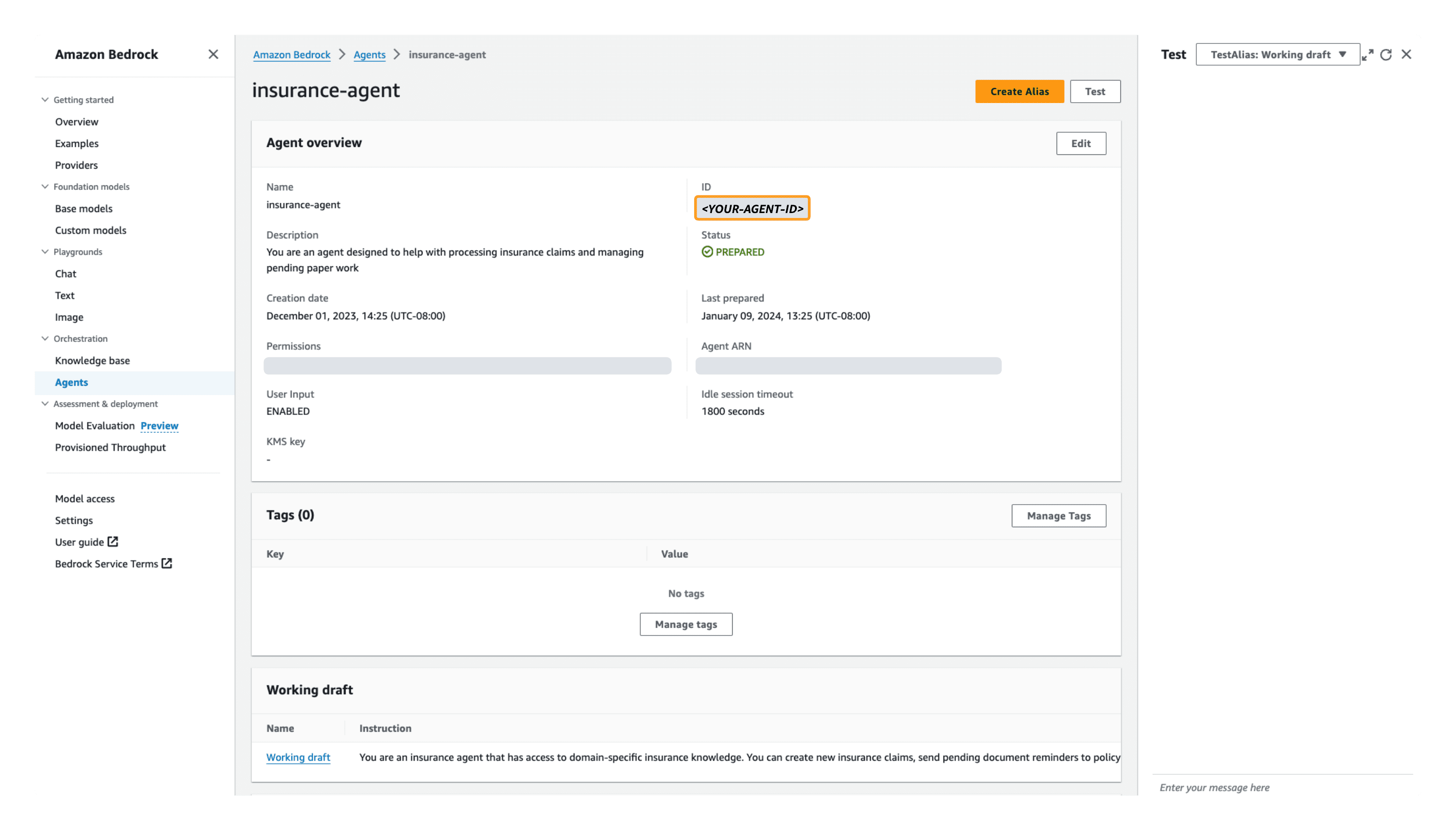Open Model Evaluation
The width and height of the screenshot is (1456, 830).
pos(95,426)
